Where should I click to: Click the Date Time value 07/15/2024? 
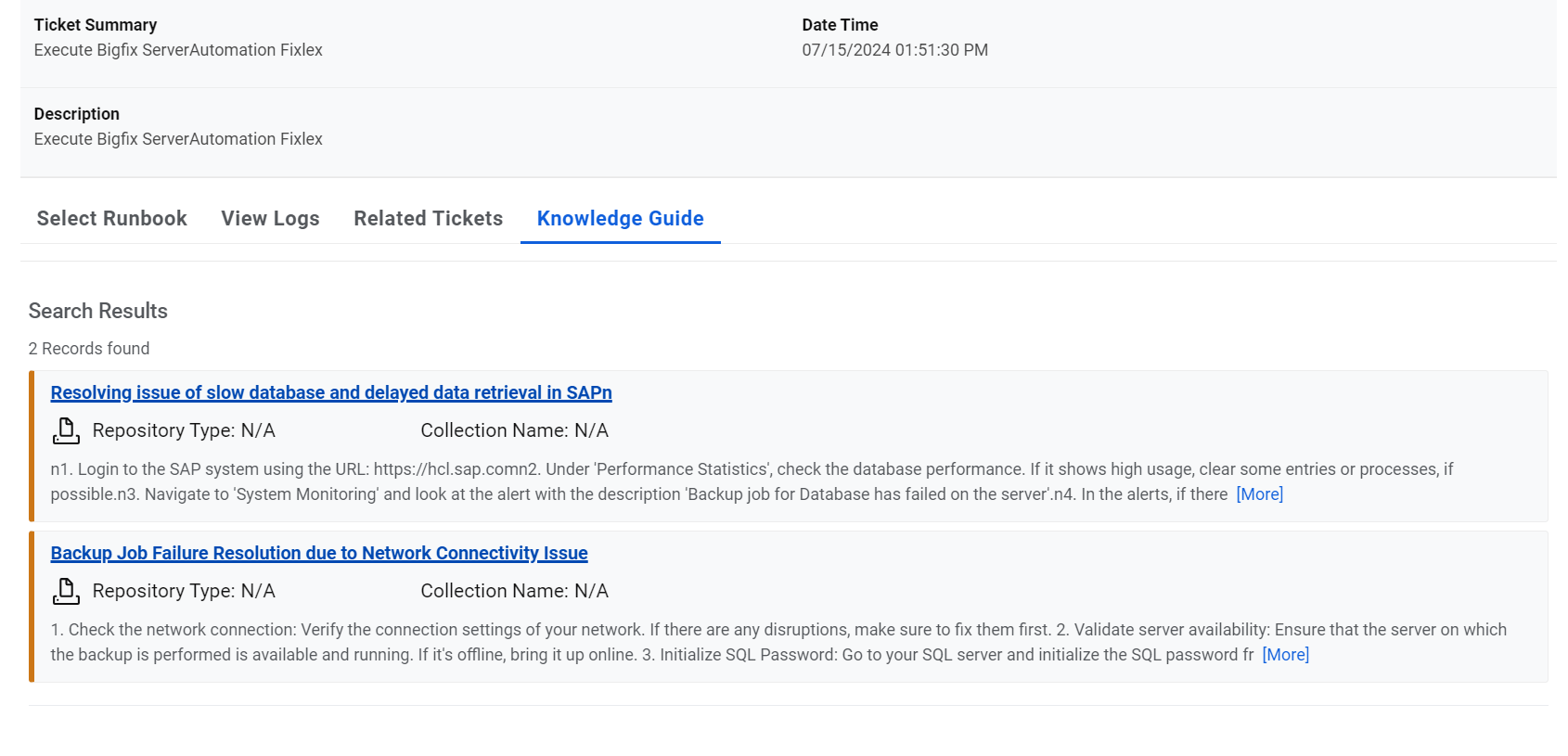pos(894,50)
